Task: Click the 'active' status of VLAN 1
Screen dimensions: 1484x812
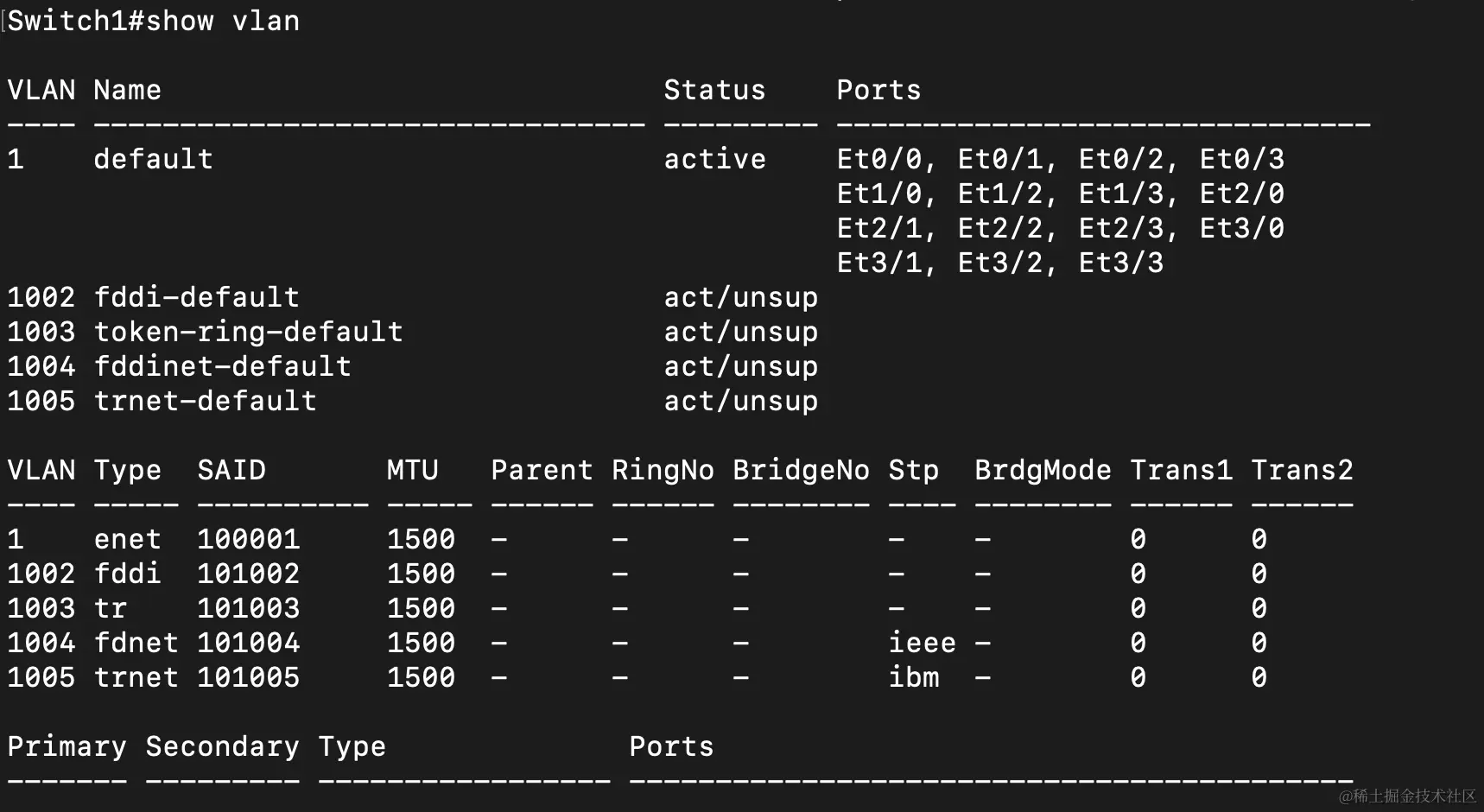Action: [x=715, y=159]
